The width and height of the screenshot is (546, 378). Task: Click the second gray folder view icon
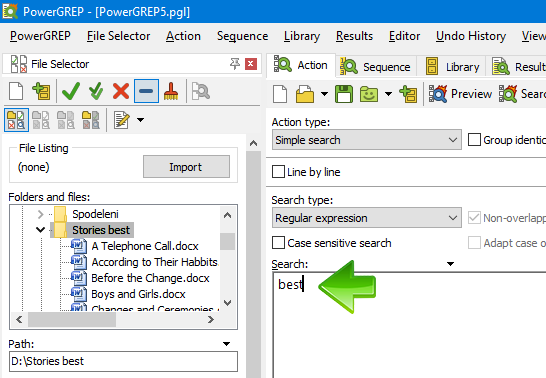pos(41,120)
